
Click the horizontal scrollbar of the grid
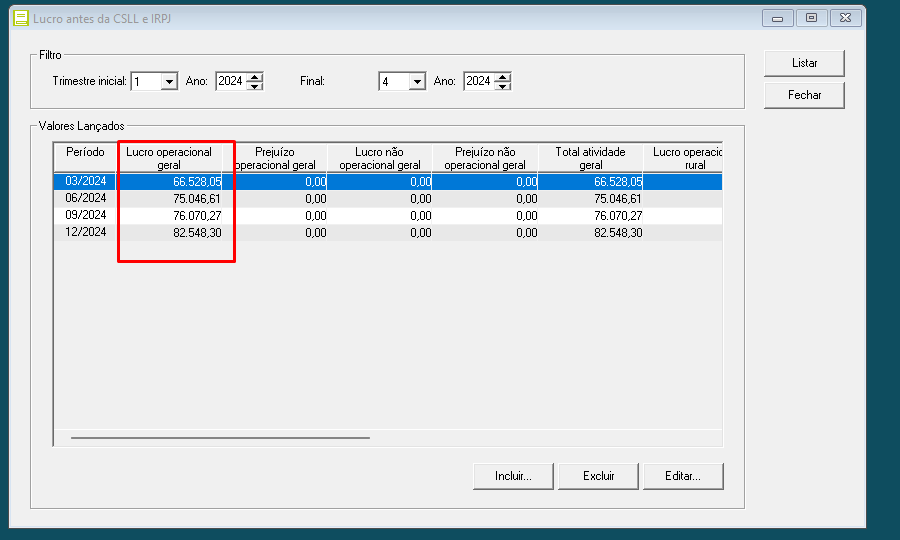(220, 437)
